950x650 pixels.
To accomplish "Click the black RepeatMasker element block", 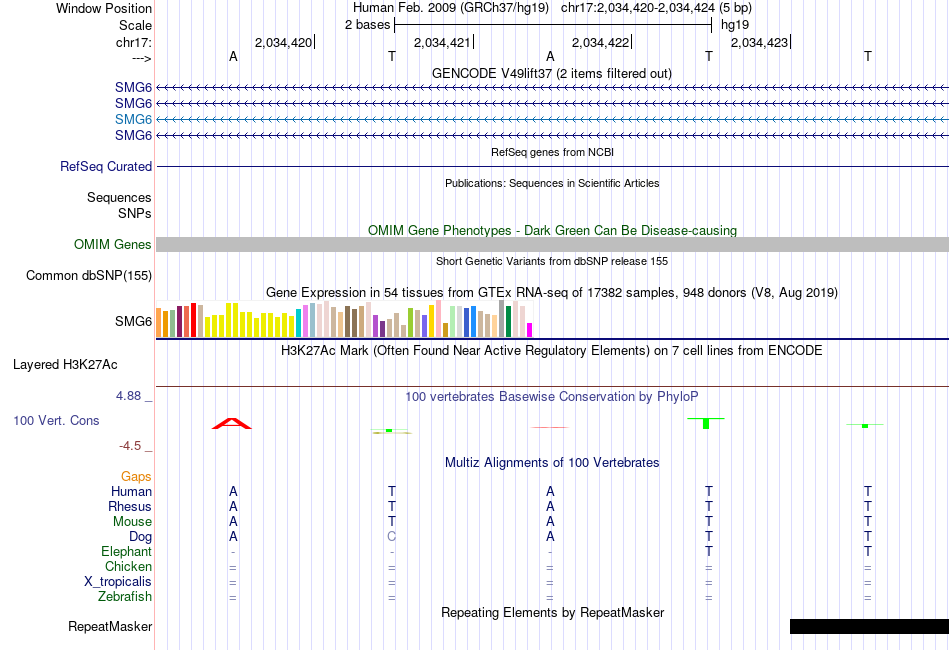I will coord(869,626).
